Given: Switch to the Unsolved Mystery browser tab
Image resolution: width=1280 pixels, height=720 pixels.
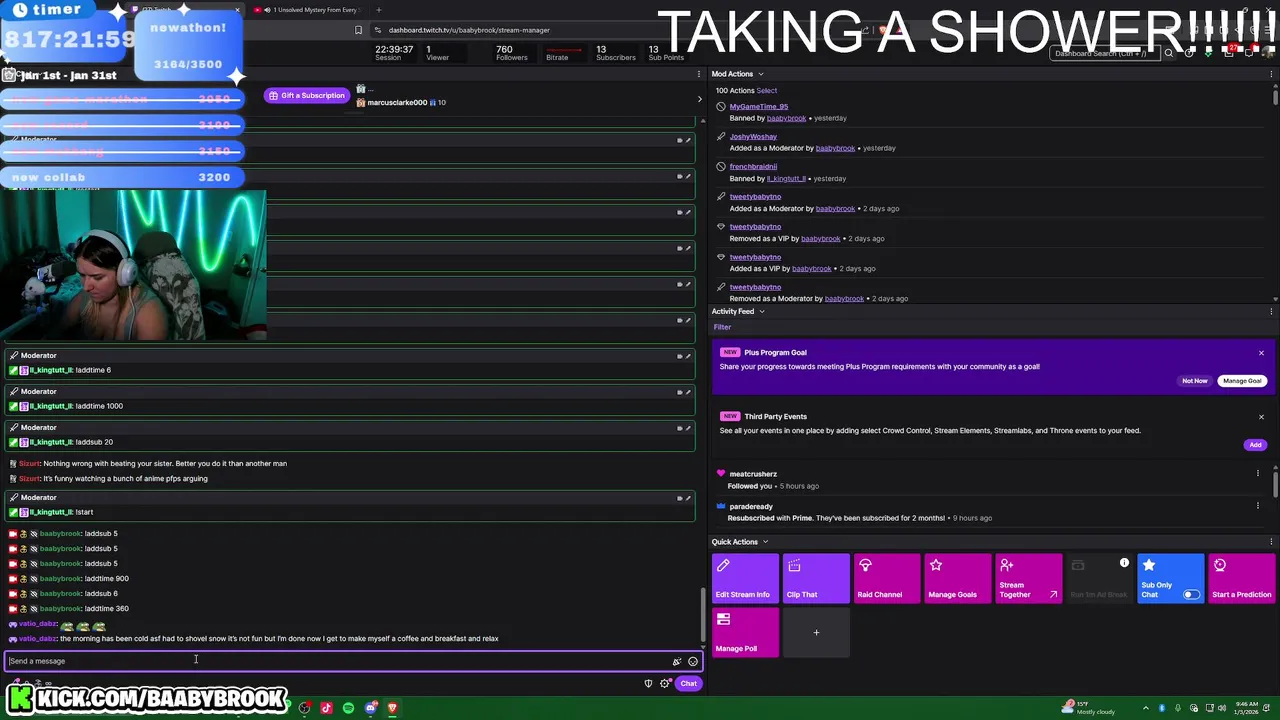Looking at the screenshot, I should coord(310,10).
